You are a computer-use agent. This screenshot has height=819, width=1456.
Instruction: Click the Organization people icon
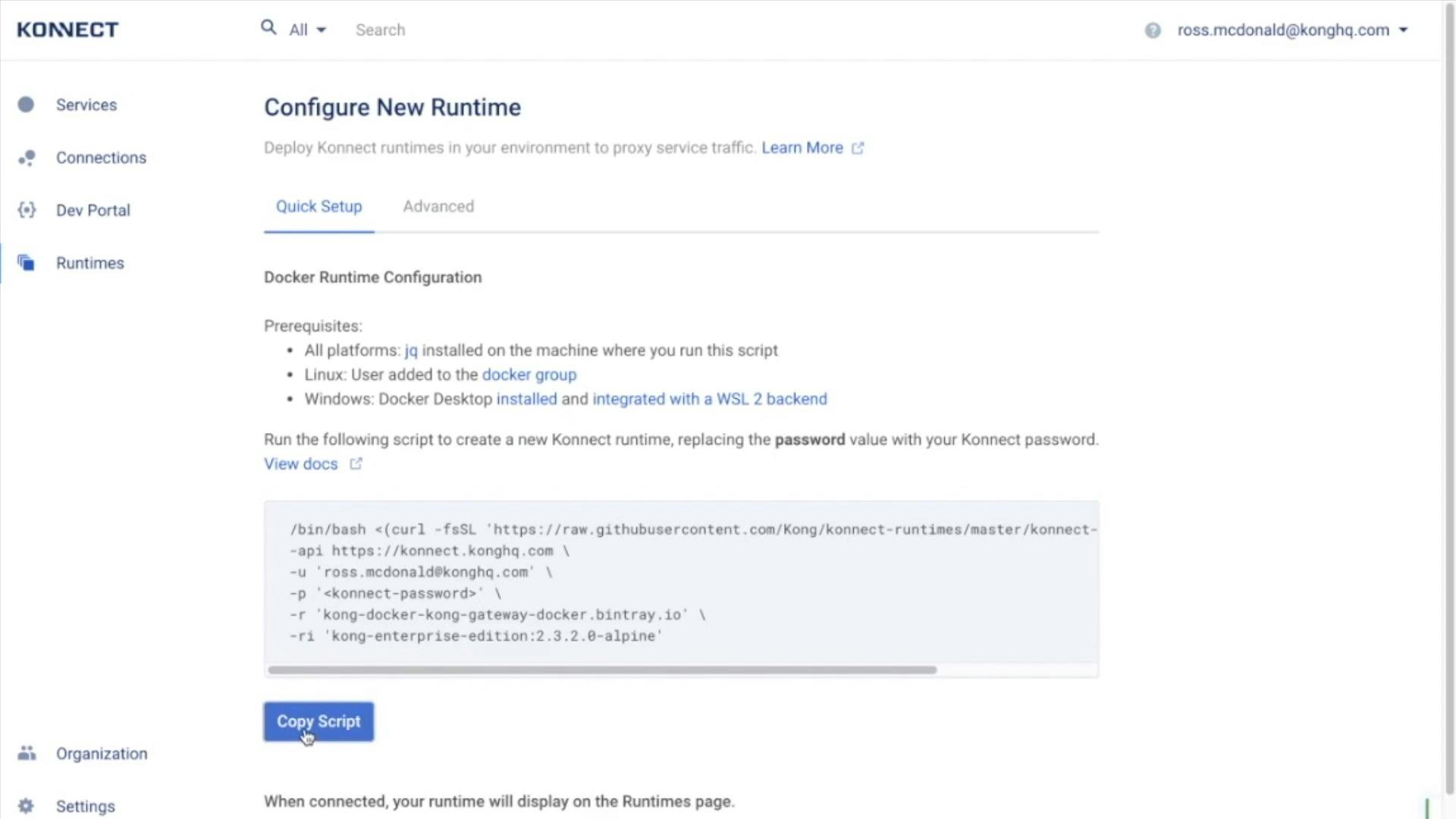(x=27, y=753)
